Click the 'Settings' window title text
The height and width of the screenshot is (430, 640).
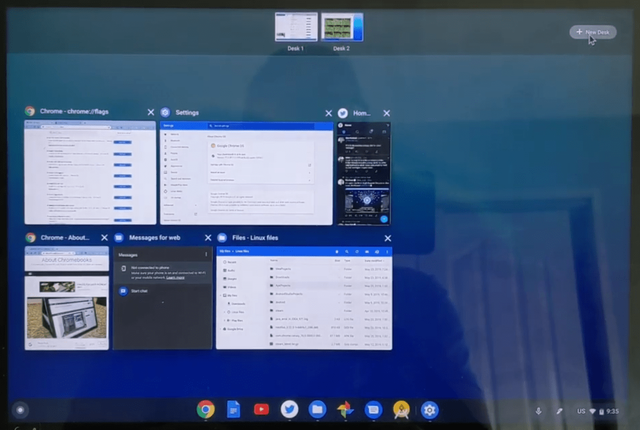click(187, 113)
